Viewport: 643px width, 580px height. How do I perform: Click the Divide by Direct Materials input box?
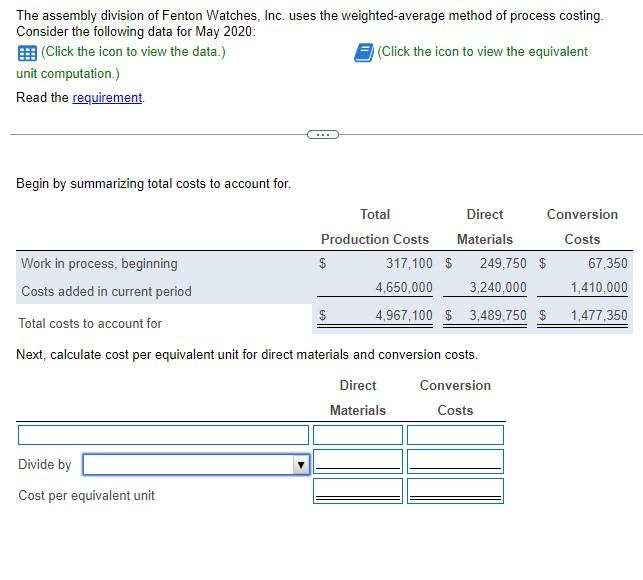pyautogui.click(x=358, y=461)
